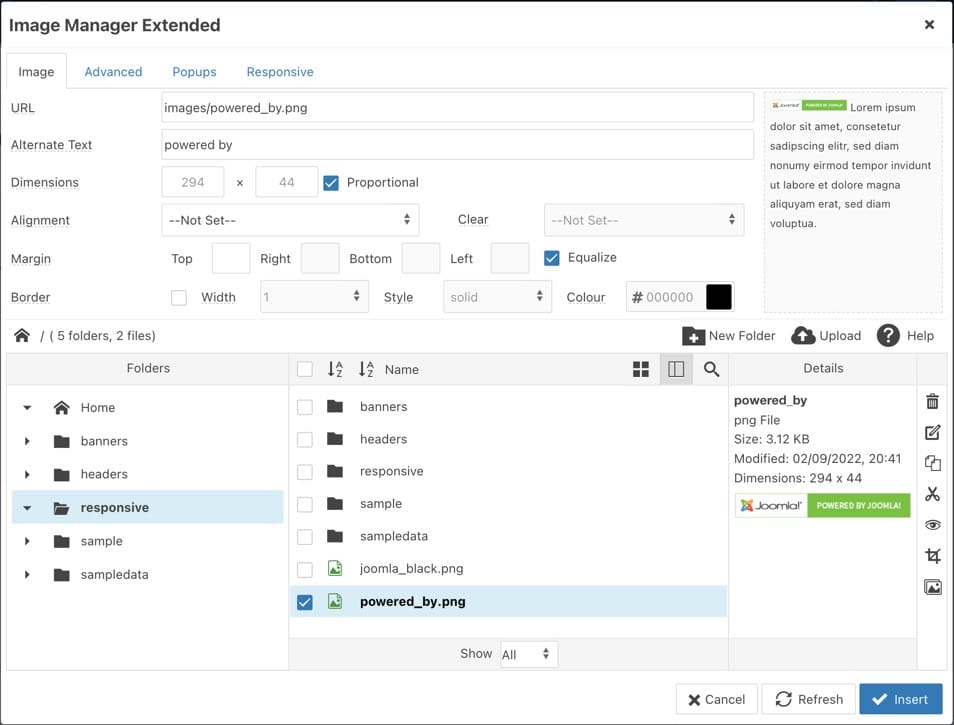Expand the banners folder in tree

point(27,441)
